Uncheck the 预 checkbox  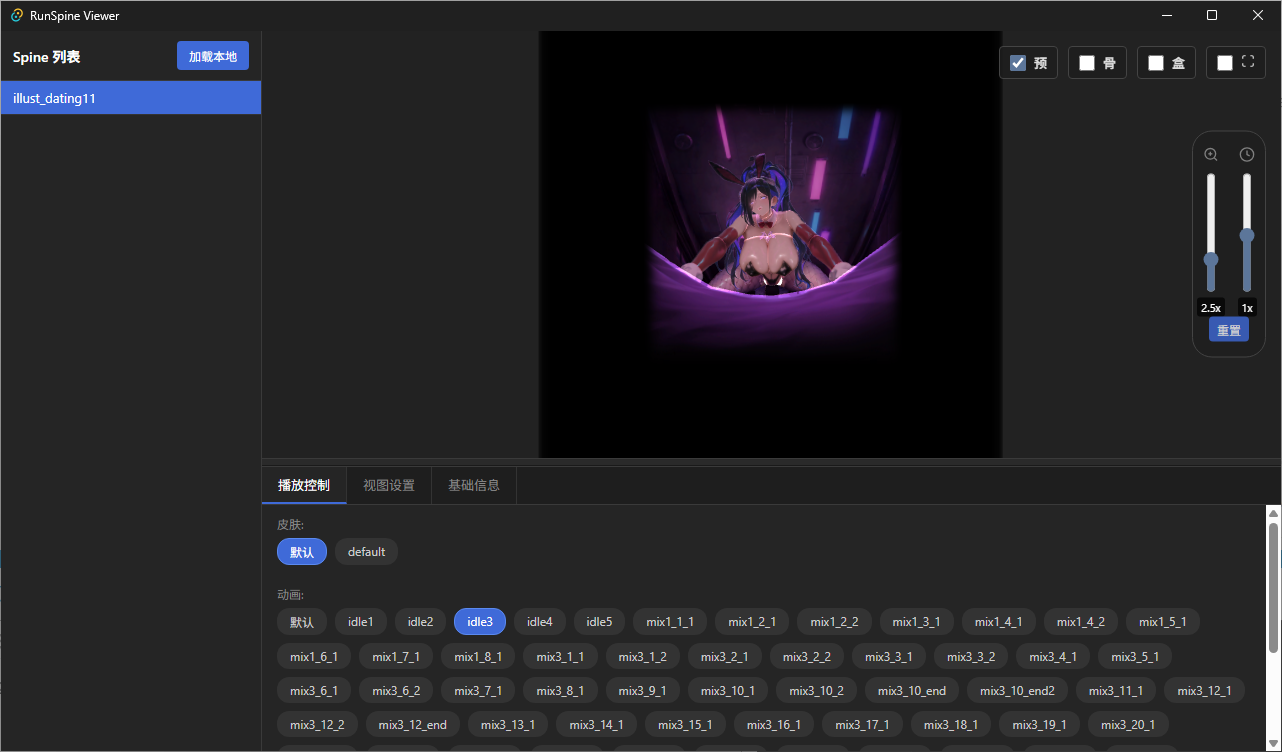1018,63
